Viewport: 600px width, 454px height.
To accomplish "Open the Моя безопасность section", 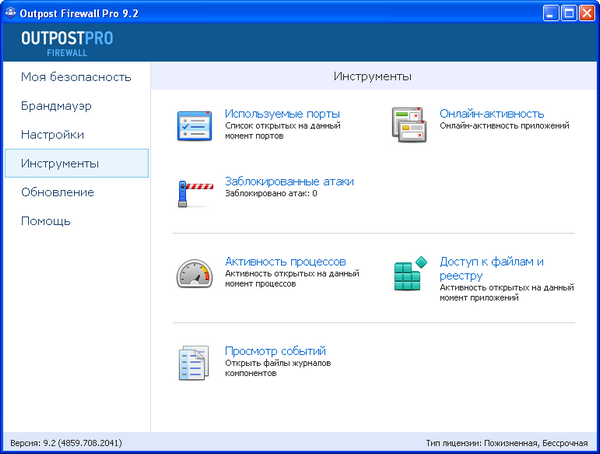I will (x=76, y=76).
